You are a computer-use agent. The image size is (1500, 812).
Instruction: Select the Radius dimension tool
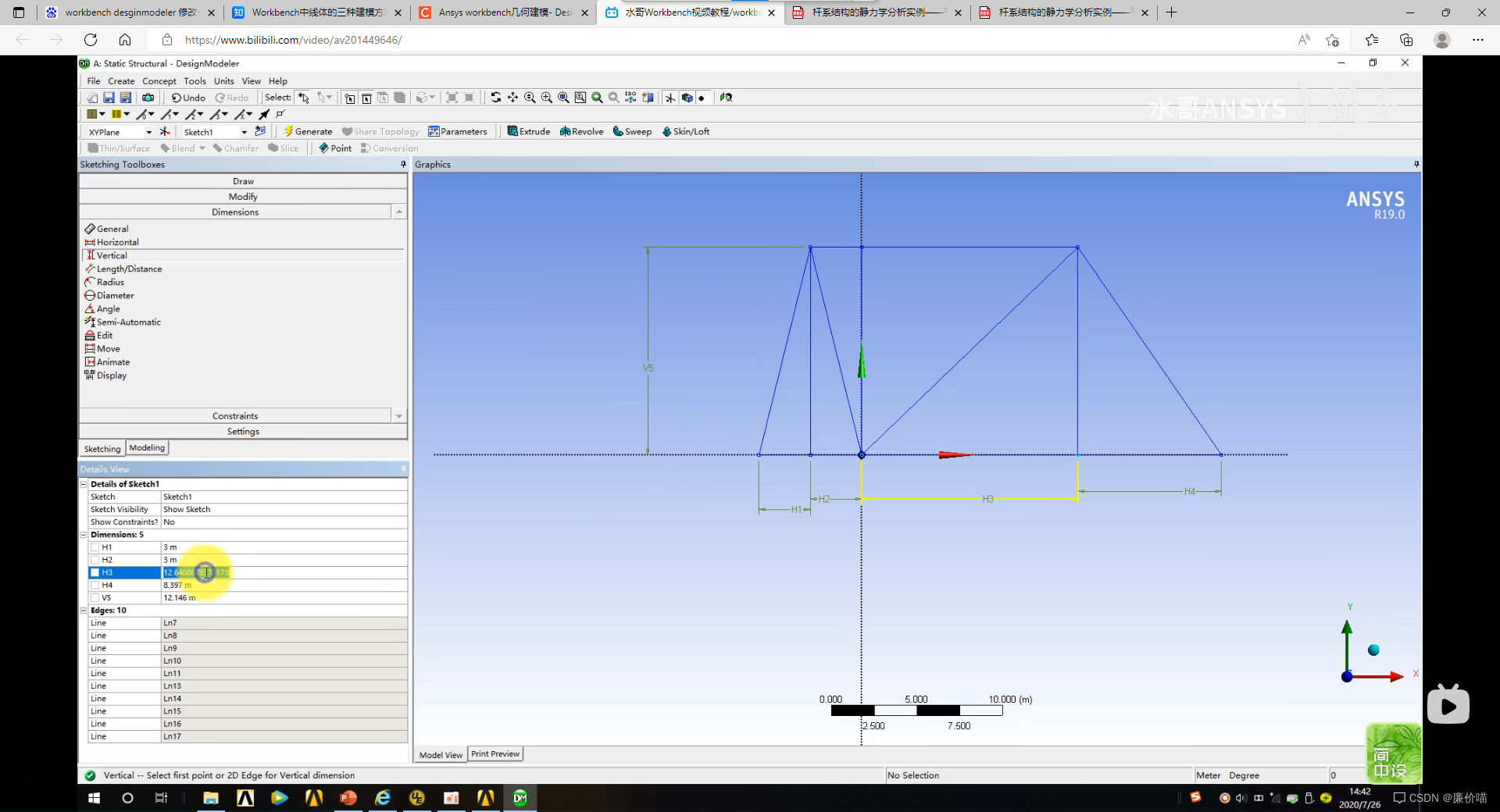tap(105, 282)
